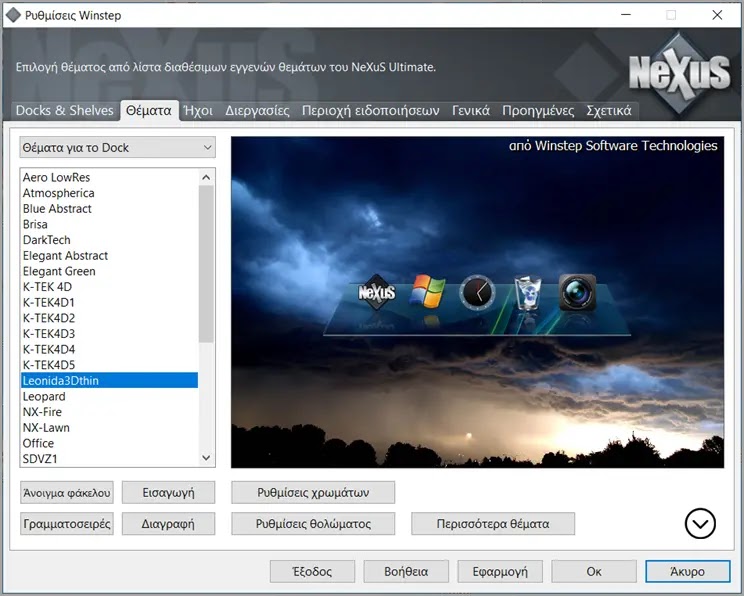Switch to the Διεργασίες tab

point(257,111)
